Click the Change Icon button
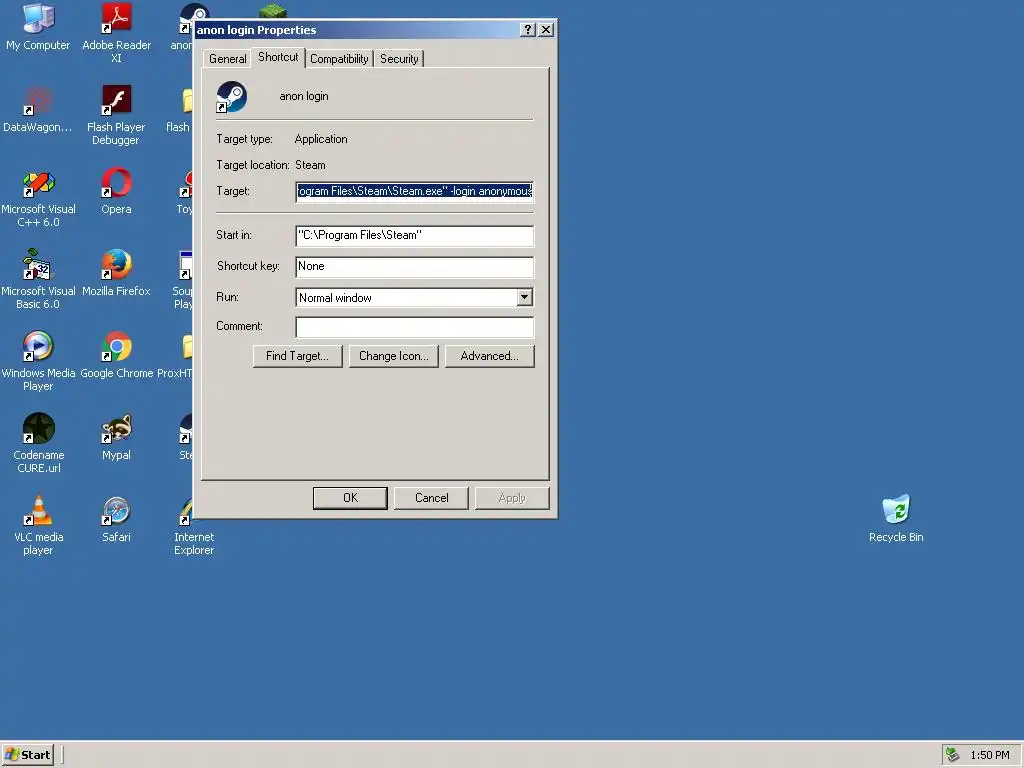The height and width of the screenshot is (768, 1024). pyautogui.click(x=394, y=356)
